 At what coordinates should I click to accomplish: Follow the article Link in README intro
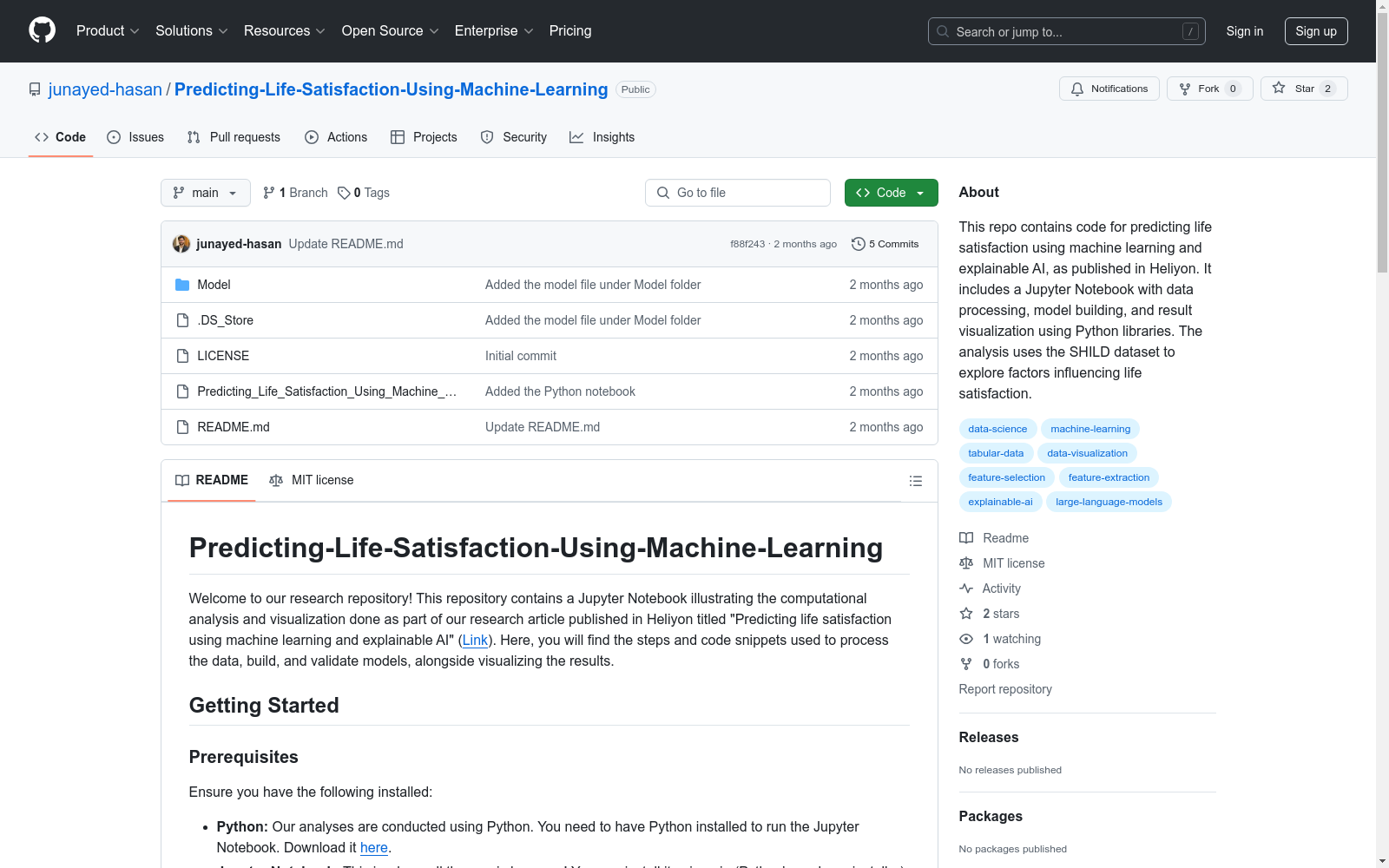pyautogui.click(x=475, y=640)
